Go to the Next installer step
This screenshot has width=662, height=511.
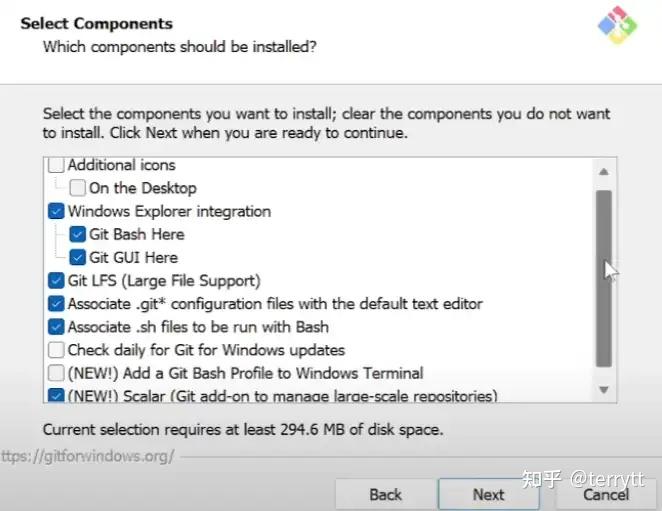(x=488, y=494)
